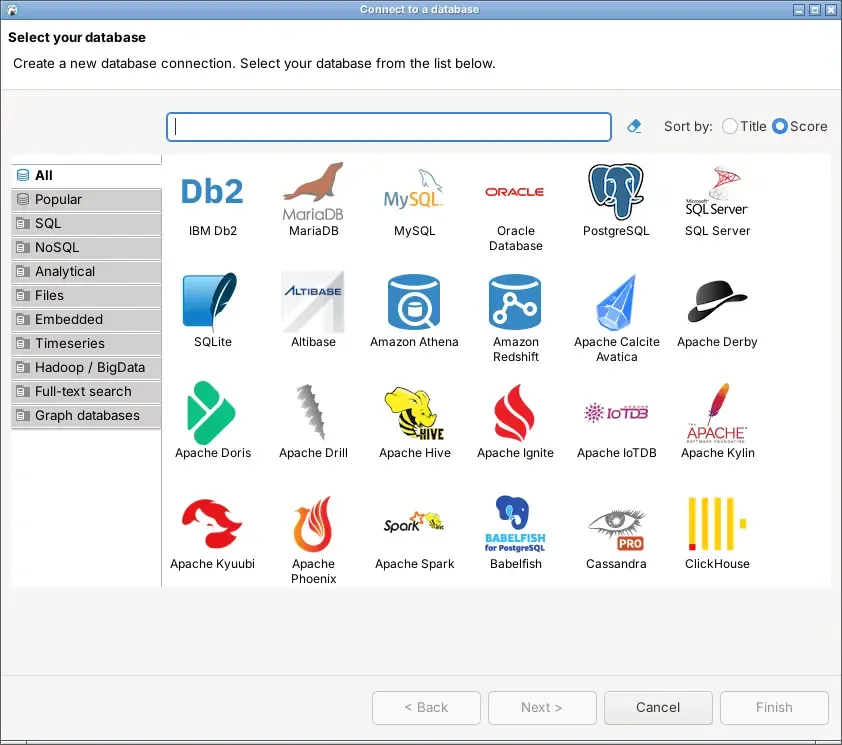Show Embedded databases category
The width and height of the screenshot is (842, 745).
pyautogui.click(x=86, y=320)
